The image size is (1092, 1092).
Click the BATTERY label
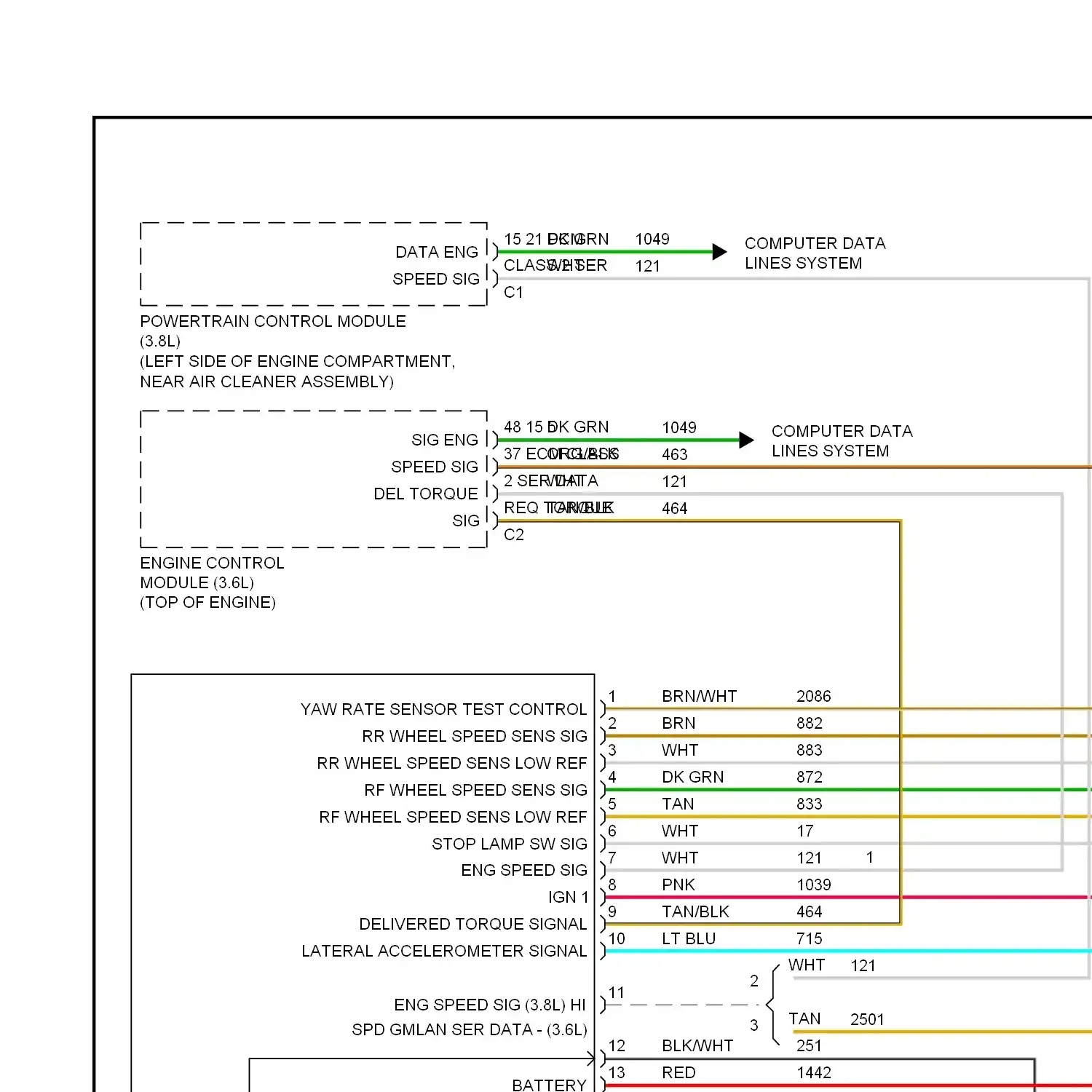coord(549,1085)
